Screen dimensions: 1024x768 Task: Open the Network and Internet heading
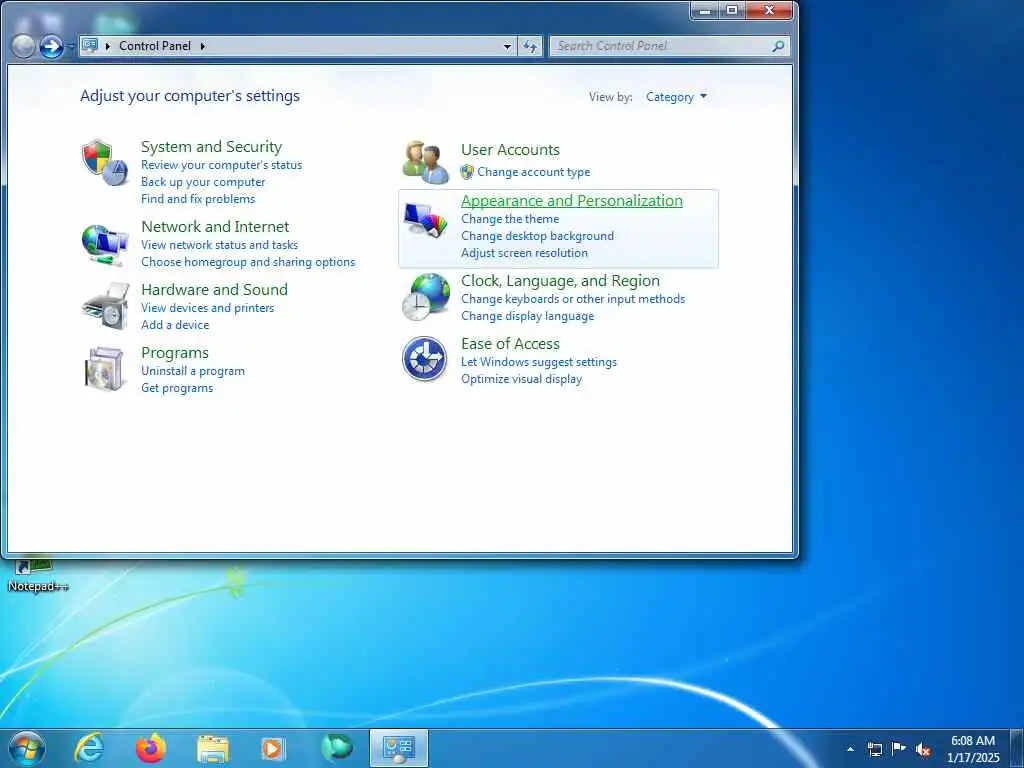click(215, 227)
